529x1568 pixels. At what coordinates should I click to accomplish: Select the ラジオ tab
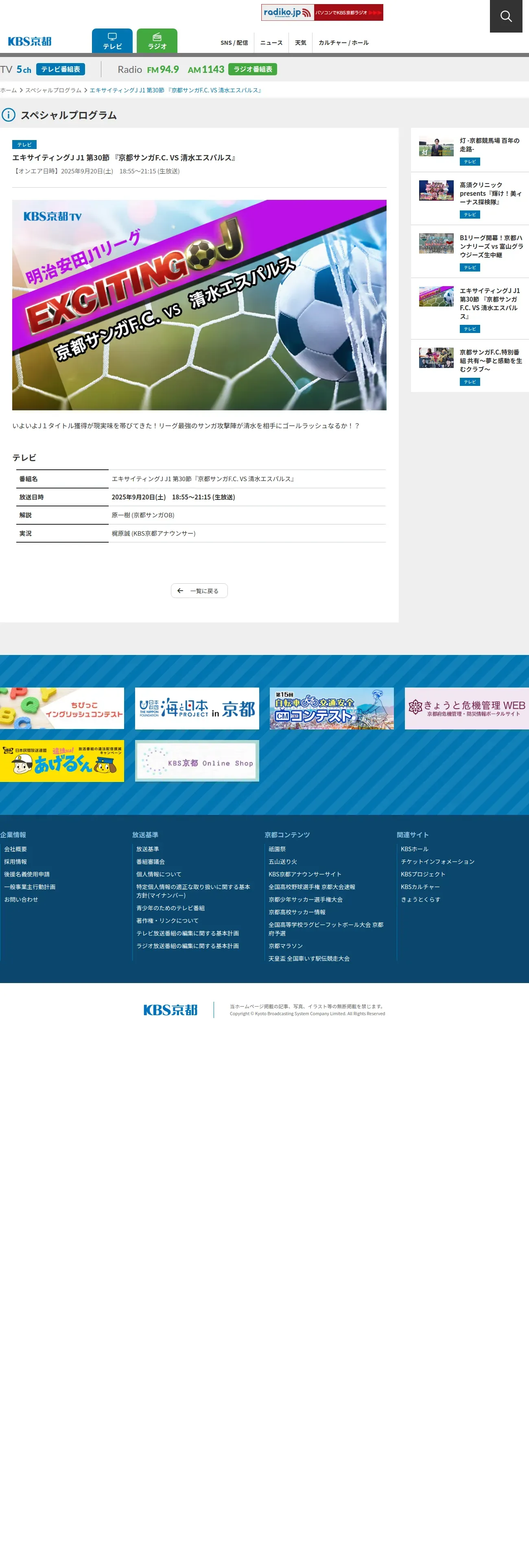coord(157,41)
